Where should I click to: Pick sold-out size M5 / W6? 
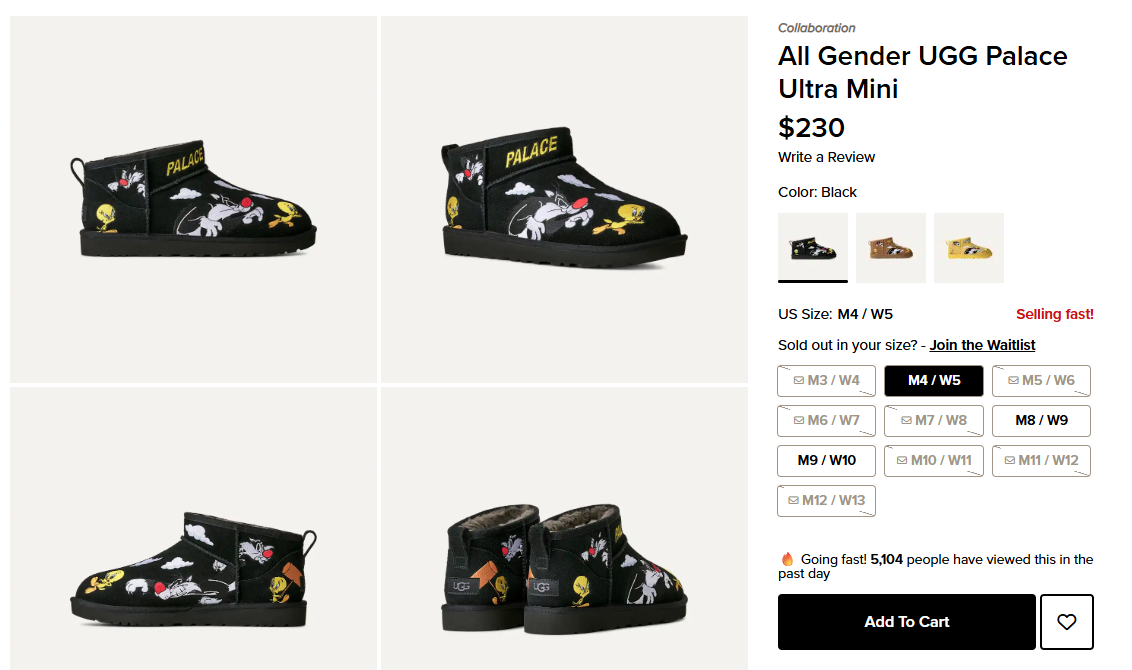[x=1041, y=381]
